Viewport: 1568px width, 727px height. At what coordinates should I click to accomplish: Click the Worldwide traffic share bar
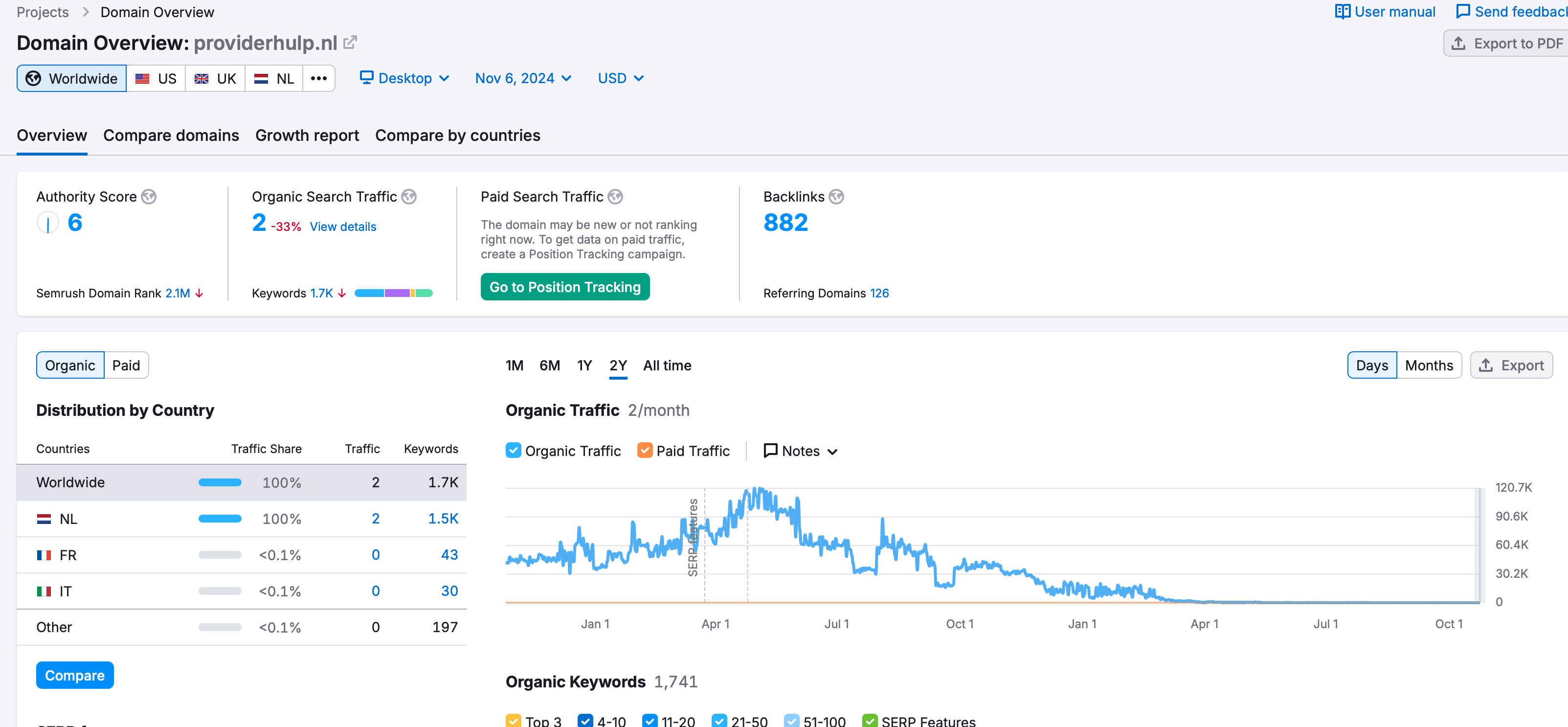point(220,483)
